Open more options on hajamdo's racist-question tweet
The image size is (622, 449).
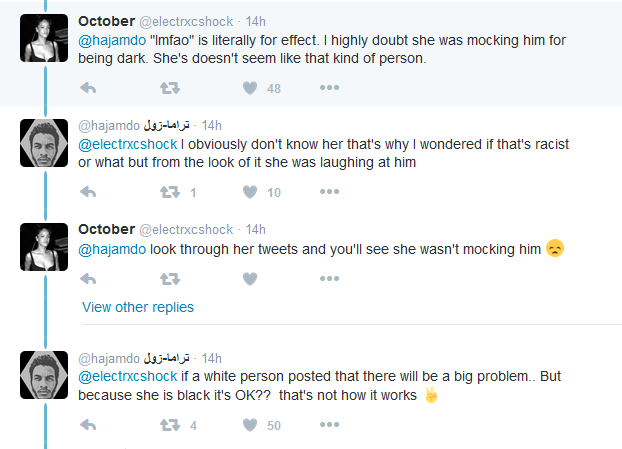pos(330,192)
